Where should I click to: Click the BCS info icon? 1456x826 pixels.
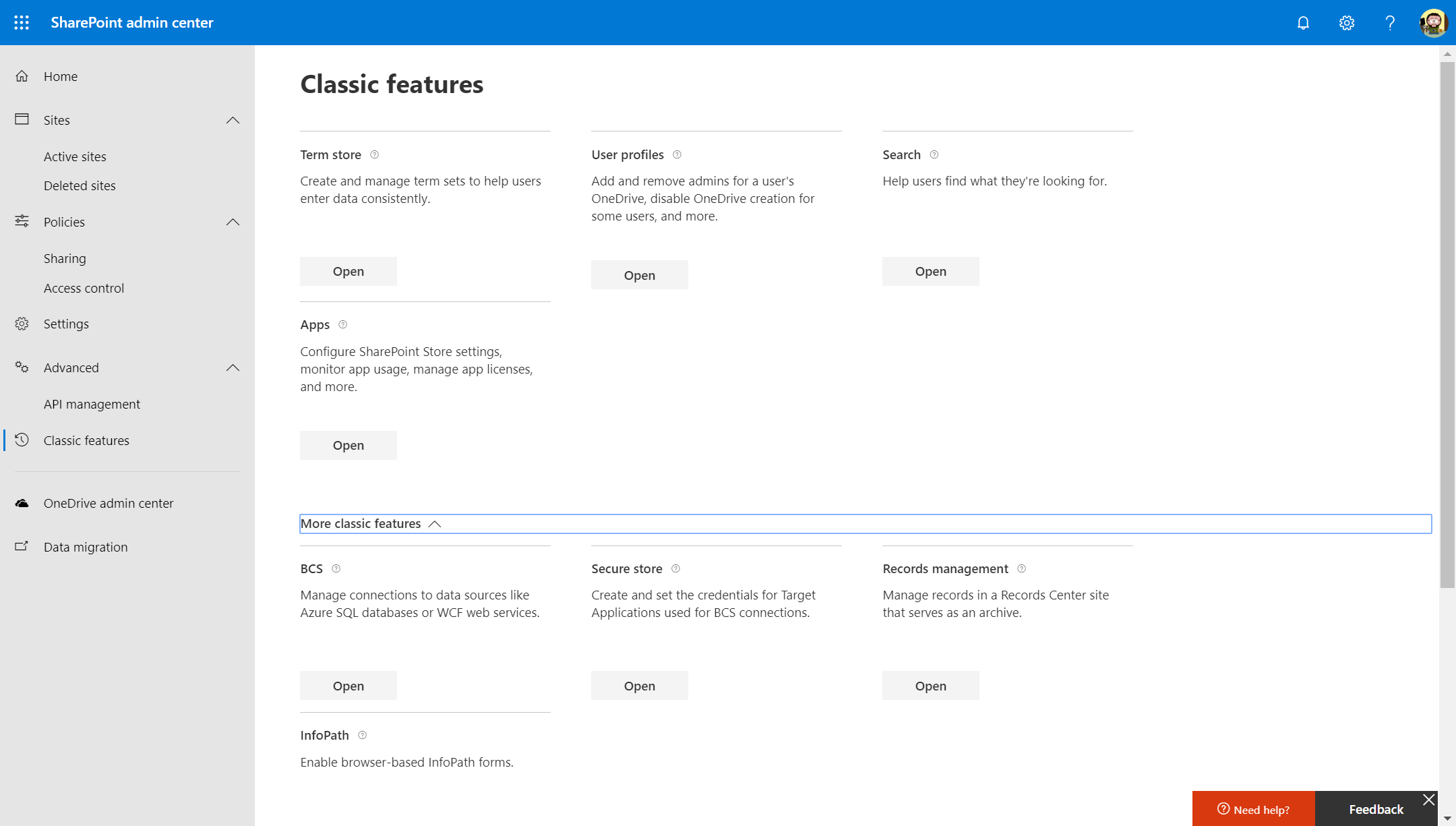tap(336, 568)
